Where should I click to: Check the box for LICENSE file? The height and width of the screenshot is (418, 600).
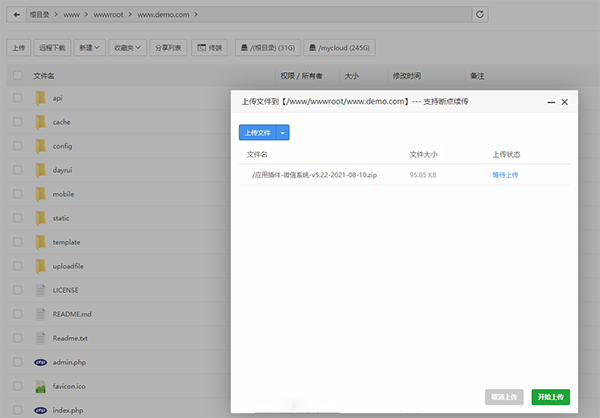point(18,290)
